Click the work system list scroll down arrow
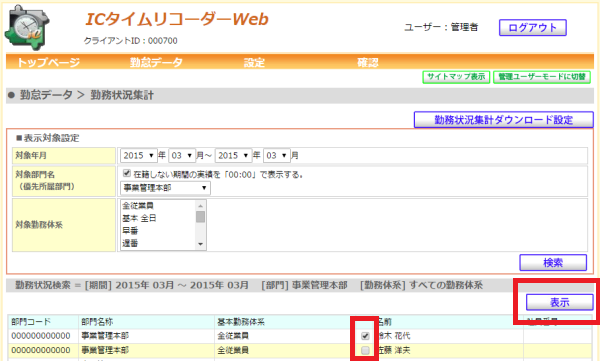 [x=201, y=244]
